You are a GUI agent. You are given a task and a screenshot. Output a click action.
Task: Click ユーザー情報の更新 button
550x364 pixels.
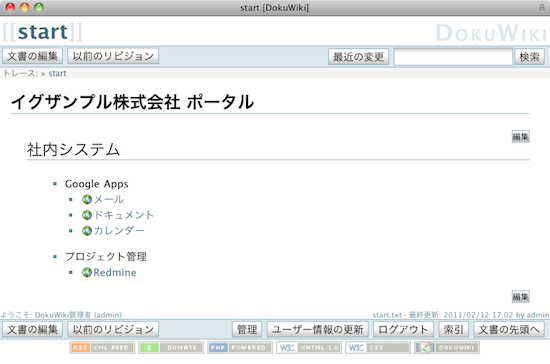tap(317, 330)
